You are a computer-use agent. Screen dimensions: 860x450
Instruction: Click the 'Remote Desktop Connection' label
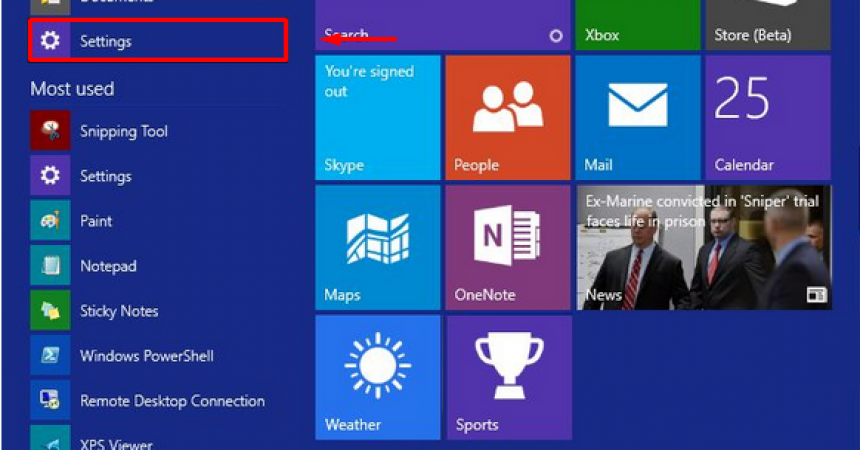point(172,401)
